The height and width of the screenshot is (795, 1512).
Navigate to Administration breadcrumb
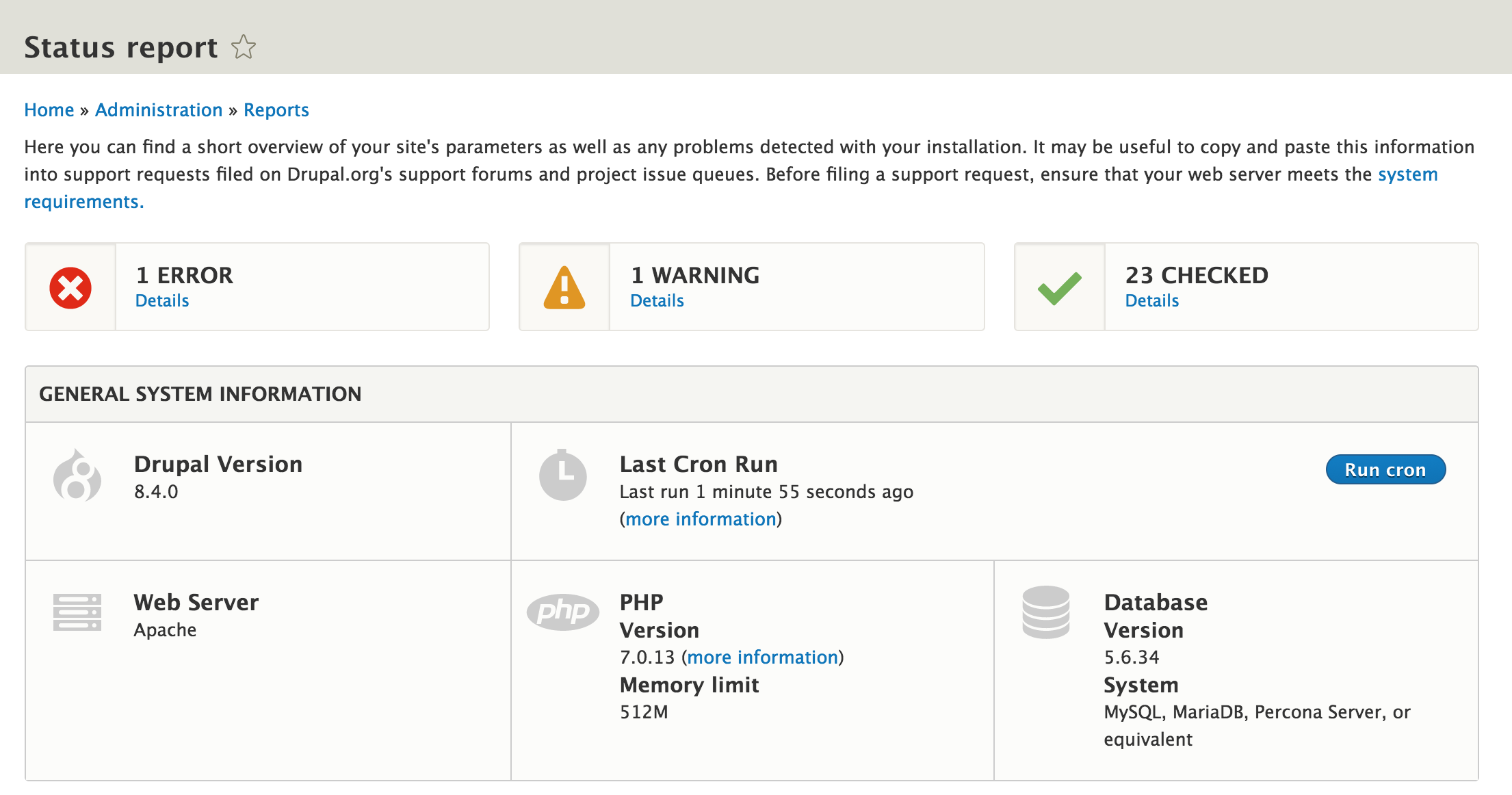[159, 110]
